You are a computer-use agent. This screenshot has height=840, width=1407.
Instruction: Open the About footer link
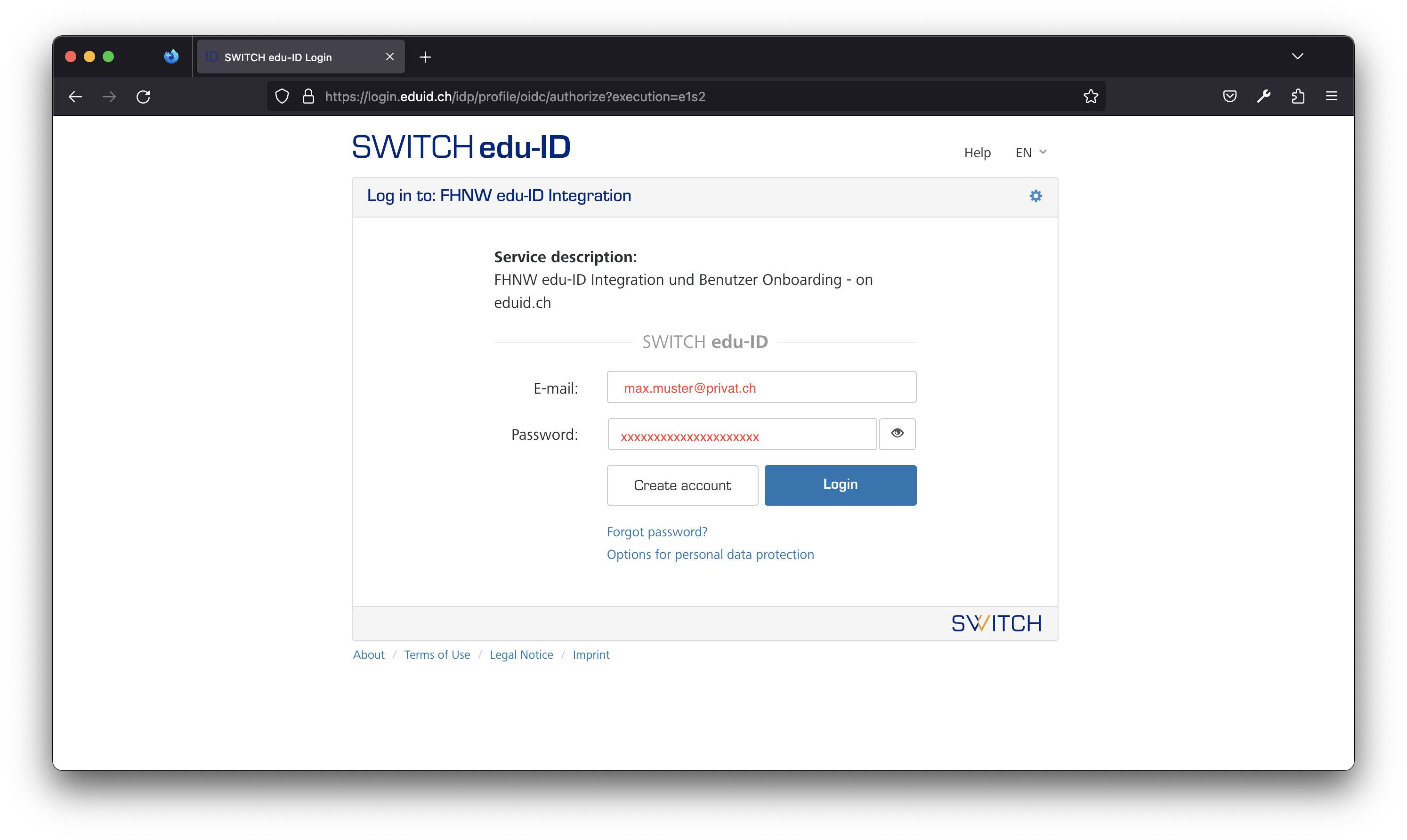(368, 654)
